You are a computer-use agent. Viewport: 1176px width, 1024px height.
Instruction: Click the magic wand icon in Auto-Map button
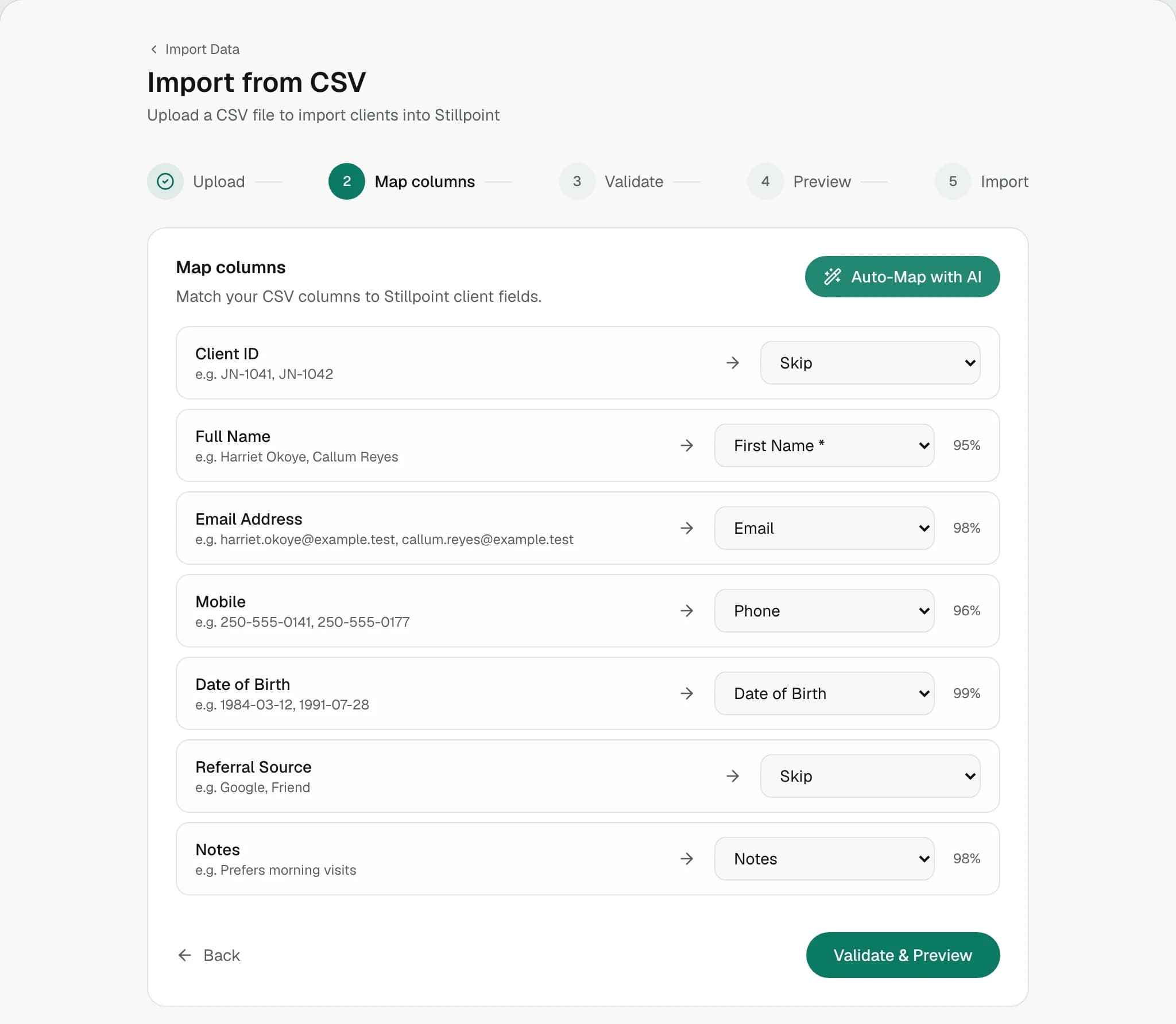click(x=833, y=277)
